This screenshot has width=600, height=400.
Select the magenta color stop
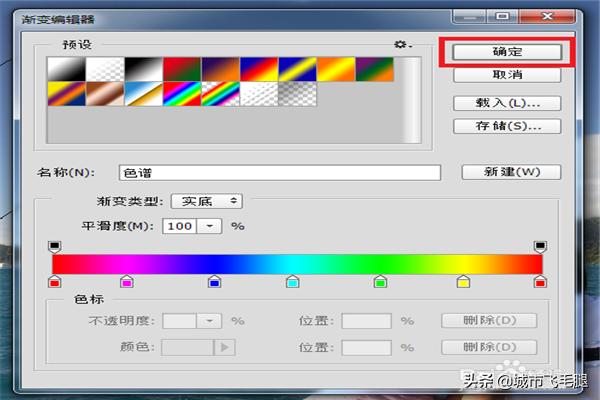(127, 281)
